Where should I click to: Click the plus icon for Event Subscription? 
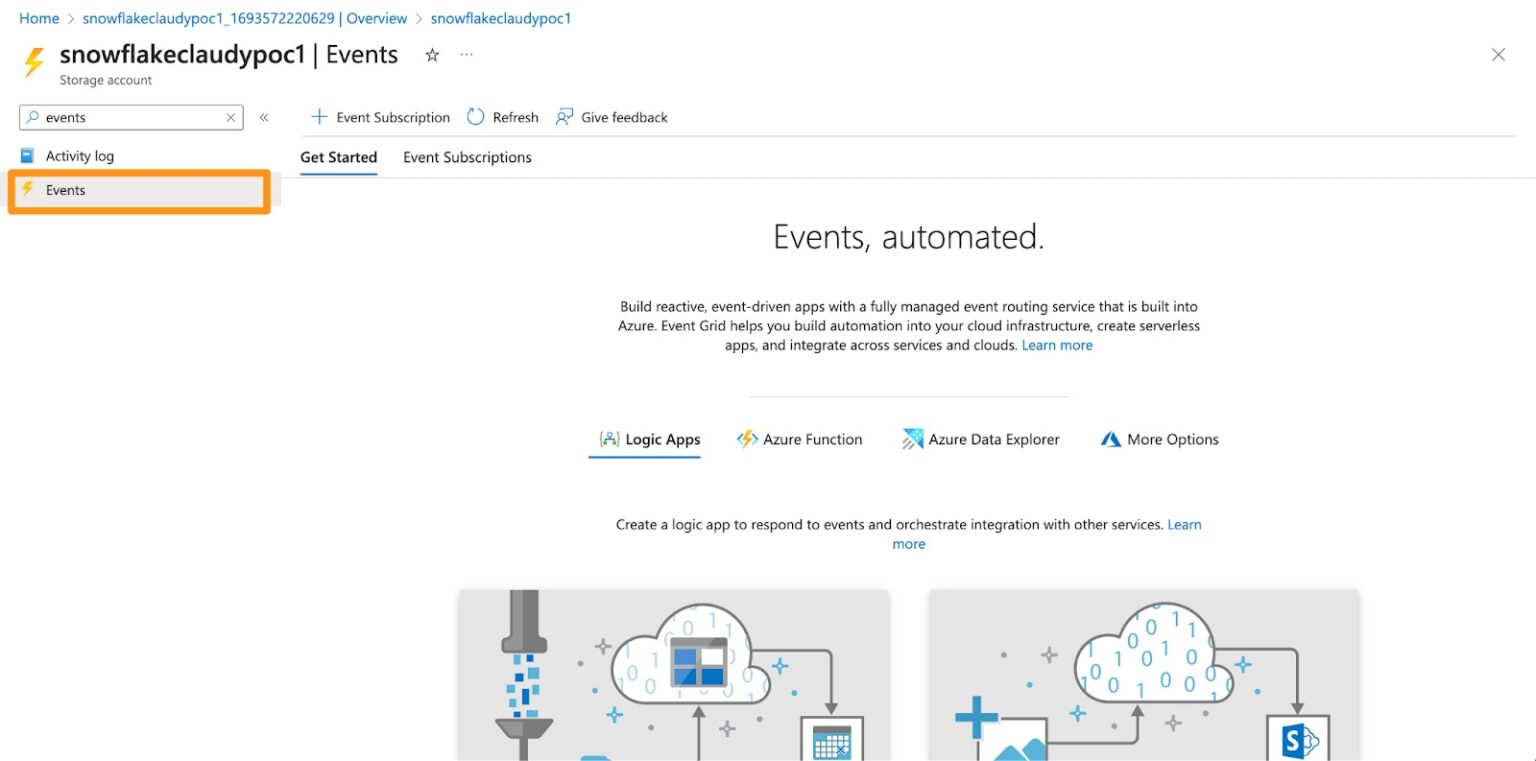tap(319, 117)
